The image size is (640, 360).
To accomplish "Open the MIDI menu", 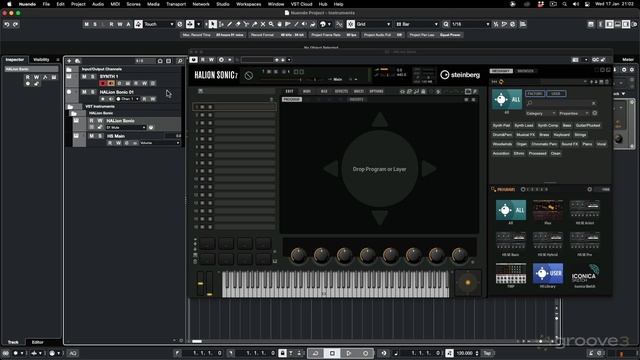I will point(115,4).
